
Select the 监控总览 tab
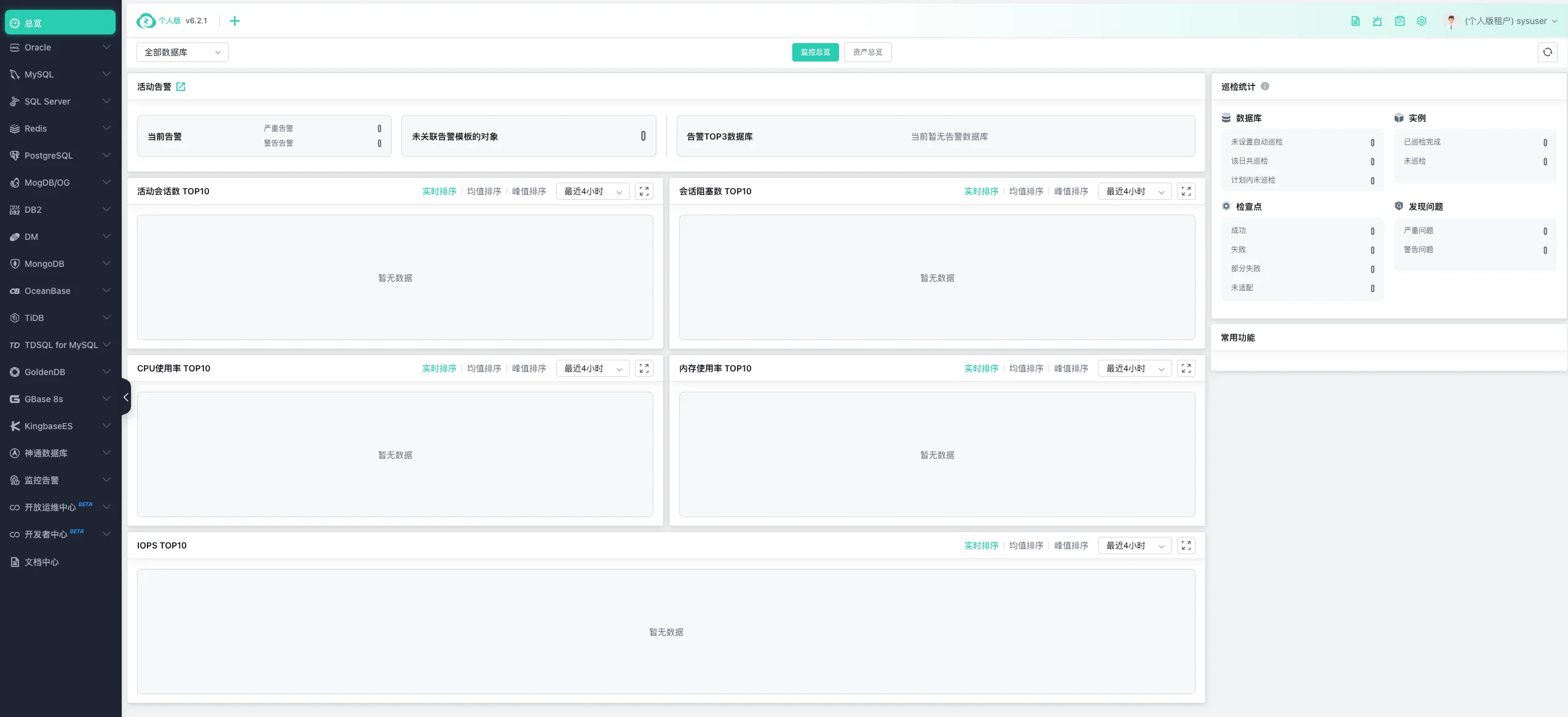click(x=815, y=52)
